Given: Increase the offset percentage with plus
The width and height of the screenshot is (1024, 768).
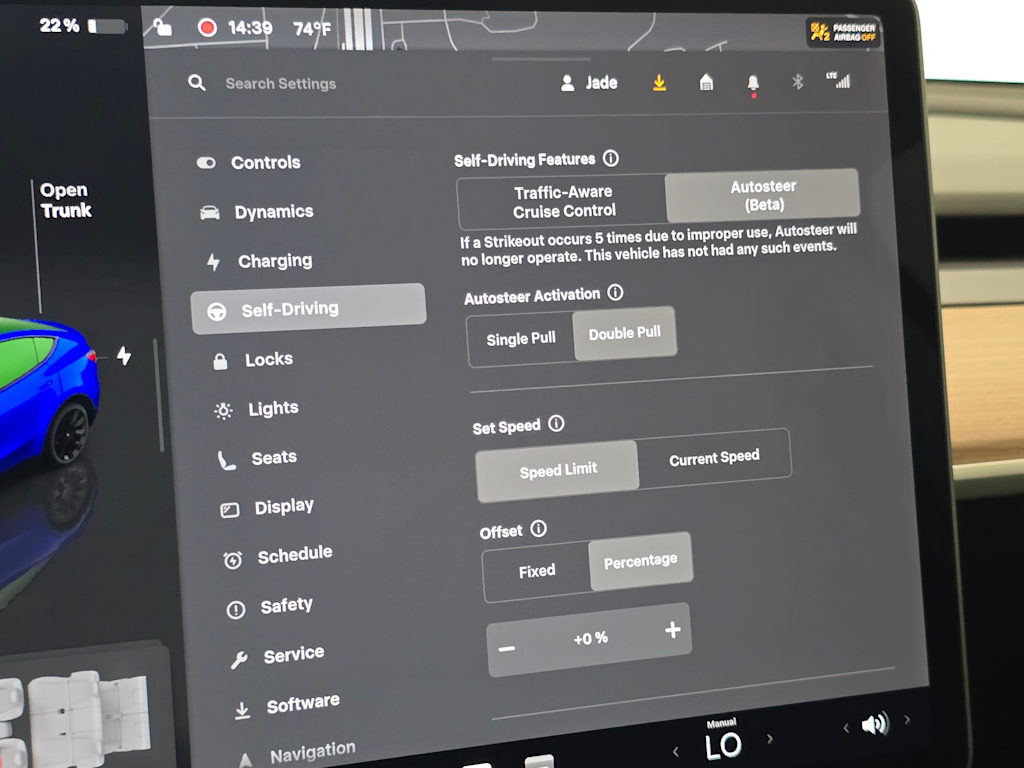Looking at the screenshot, I should tap(673, 630).
